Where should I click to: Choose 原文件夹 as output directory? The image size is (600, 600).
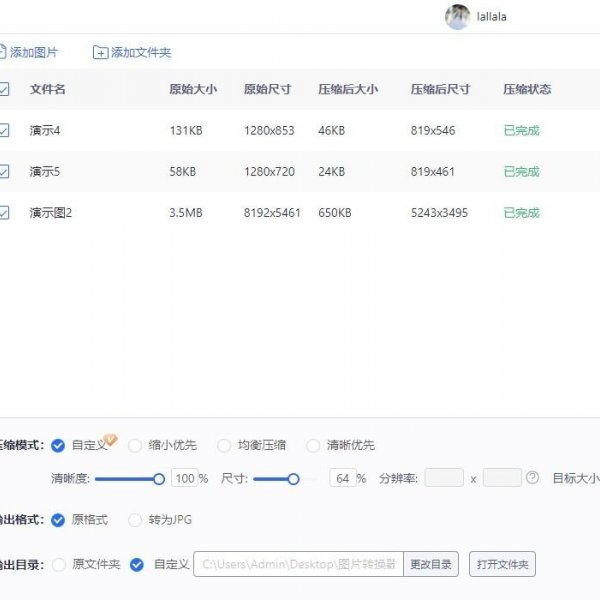point(58,564)
